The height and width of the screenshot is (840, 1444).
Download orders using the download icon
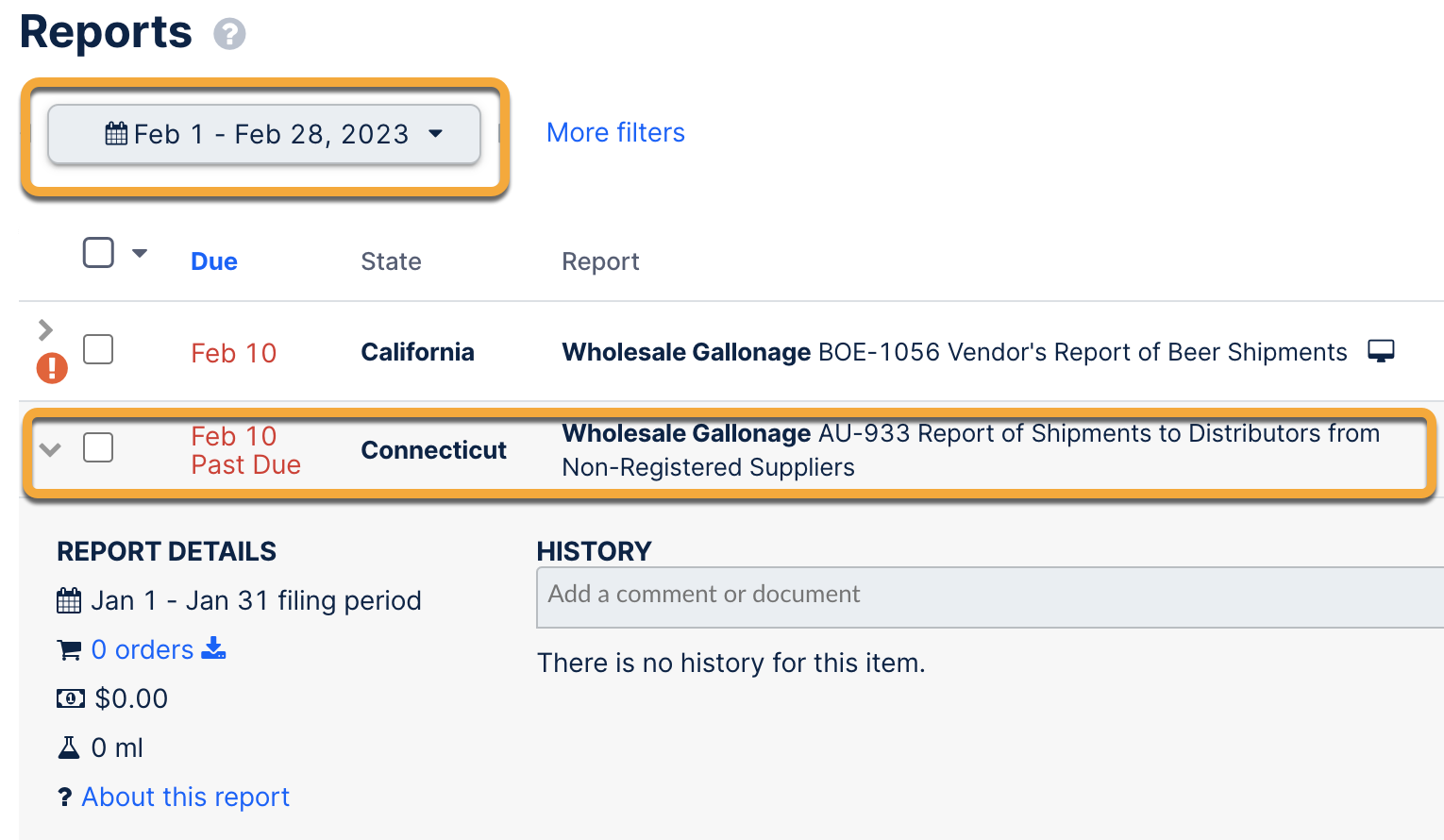pos(214,648)
